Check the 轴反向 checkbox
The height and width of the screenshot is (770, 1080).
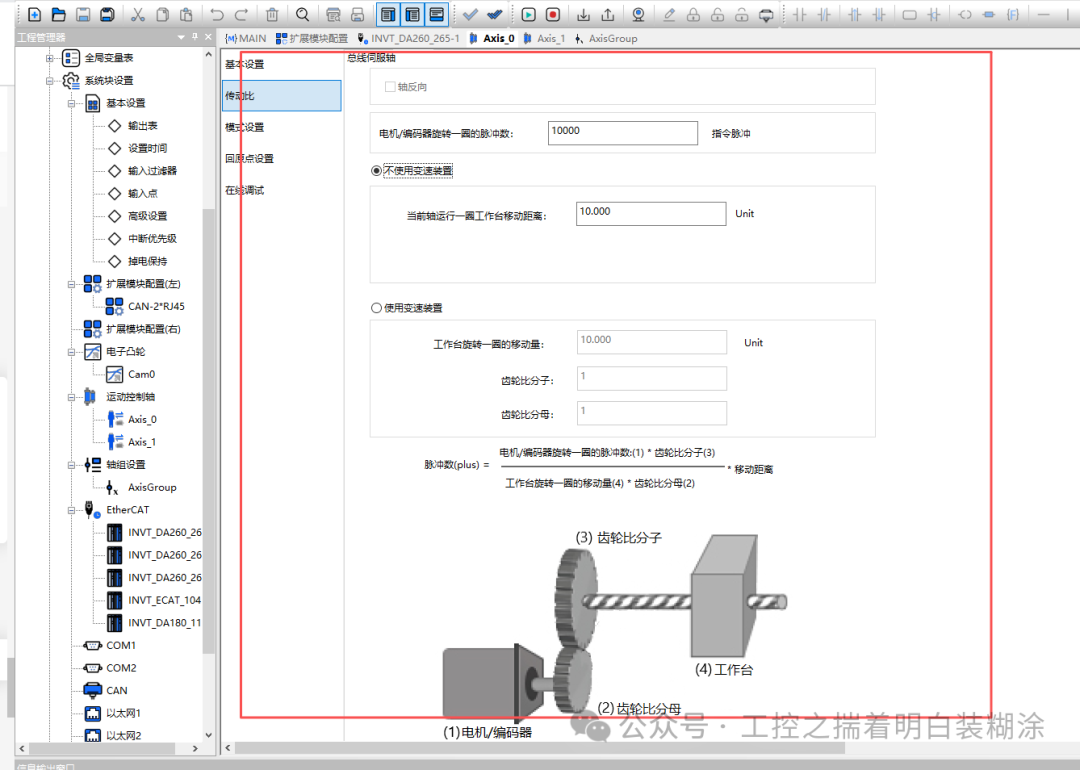coord(390,87)
